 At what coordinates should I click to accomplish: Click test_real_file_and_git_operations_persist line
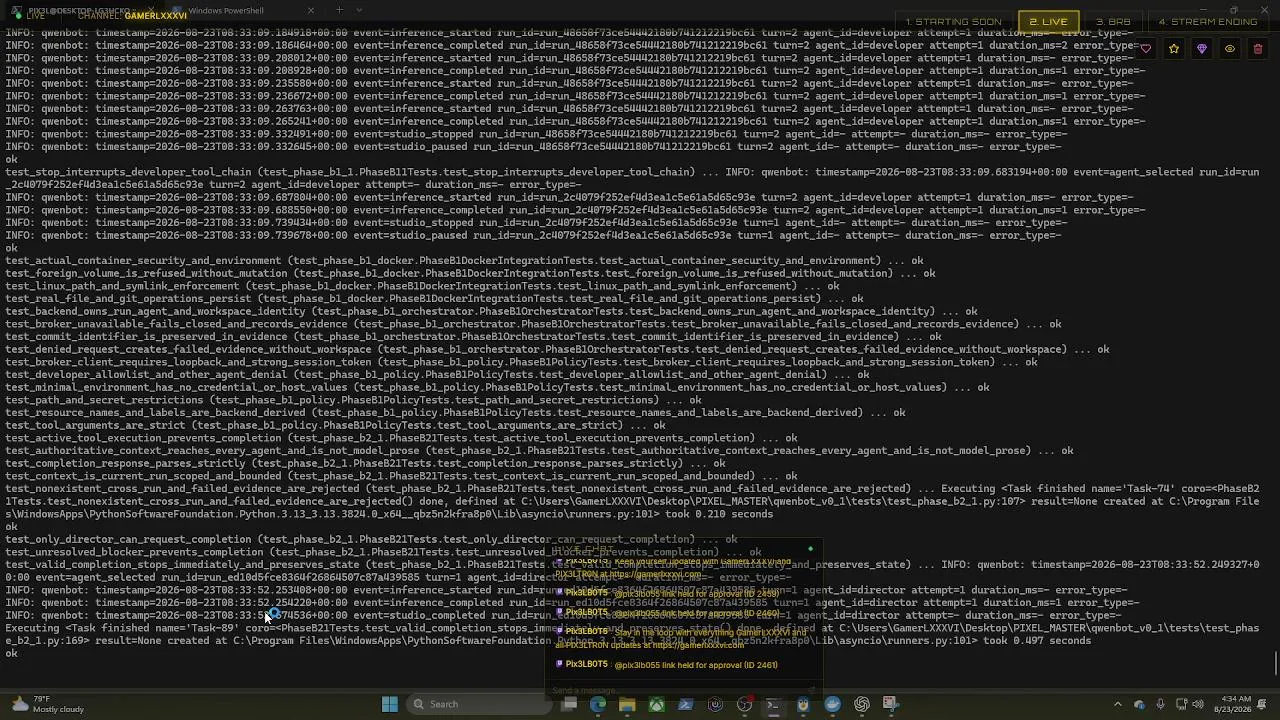434,299
